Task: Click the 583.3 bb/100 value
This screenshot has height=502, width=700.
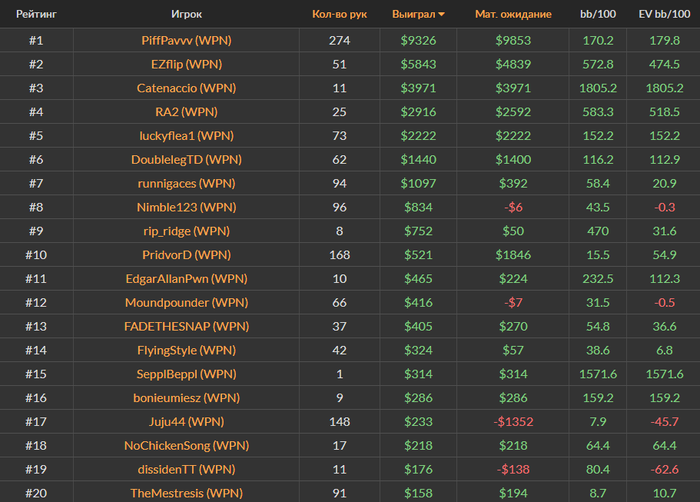Action: tap(598, 112)
